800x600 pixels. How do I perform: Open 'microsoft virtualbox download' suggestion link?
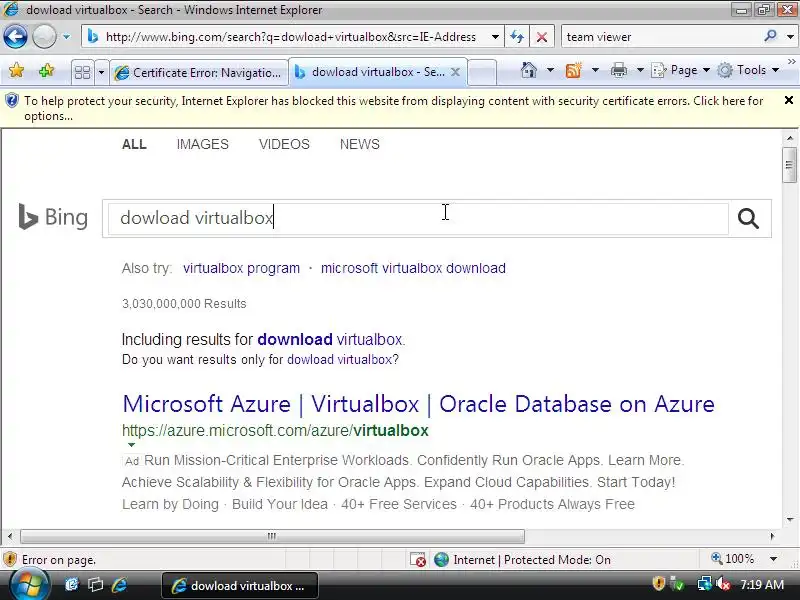point(413,268)
